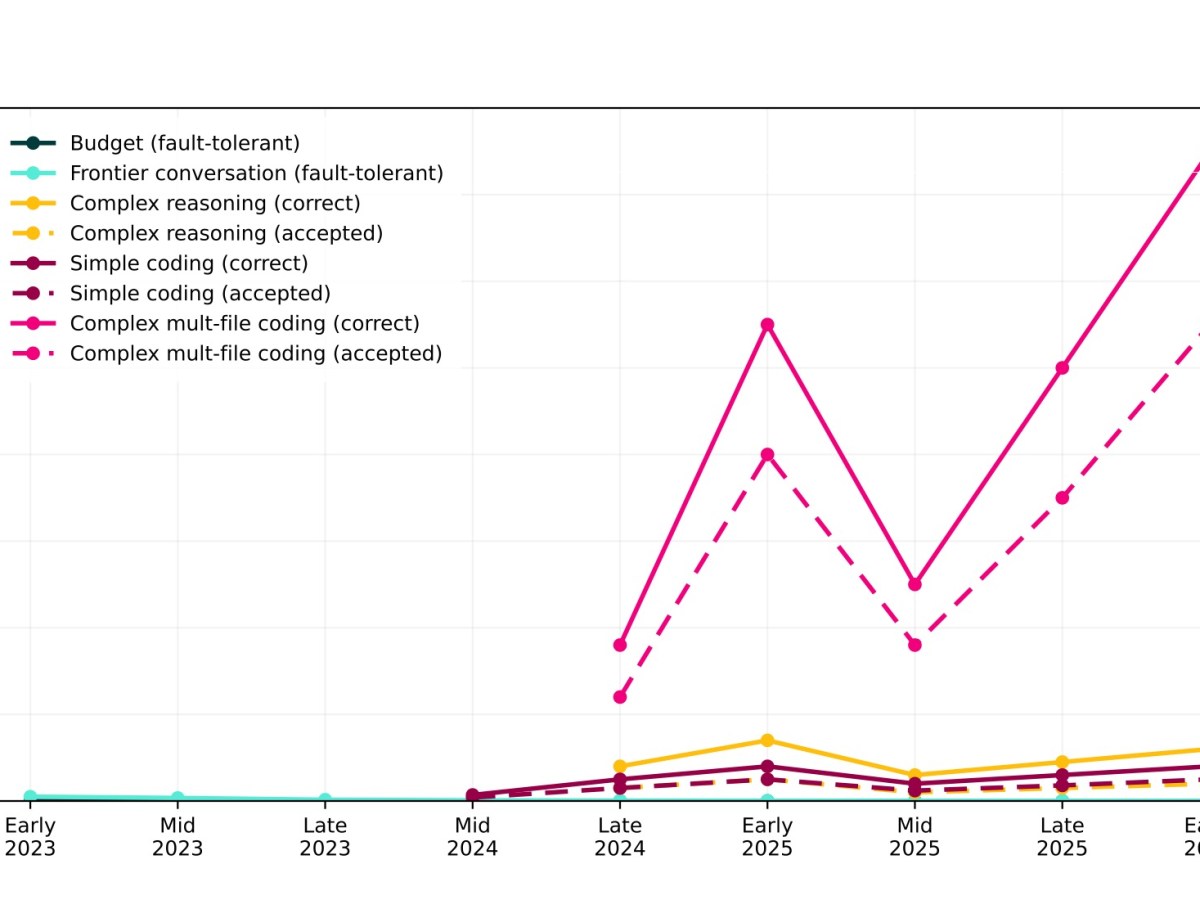
Task: Click turquoise Frontier conversation point at Mid 2023
Action: (177, 799)
